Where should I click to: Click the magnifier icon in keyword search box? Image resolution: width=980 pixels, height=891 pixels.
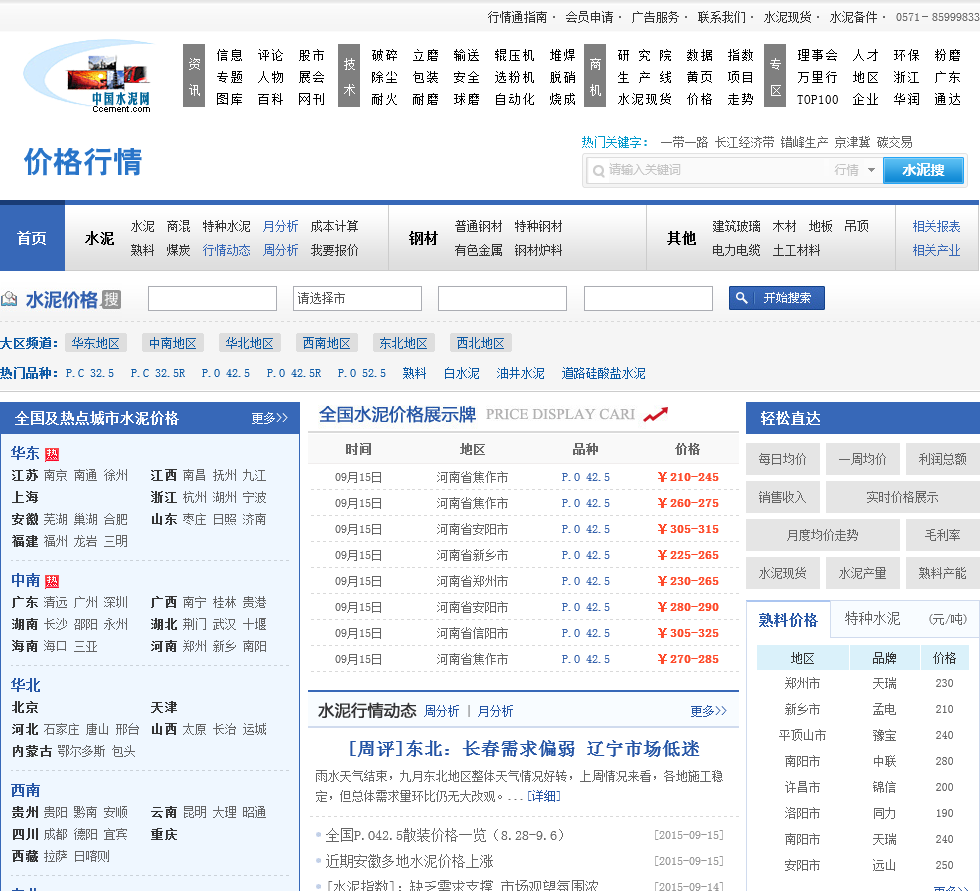(x=598, y=171)
